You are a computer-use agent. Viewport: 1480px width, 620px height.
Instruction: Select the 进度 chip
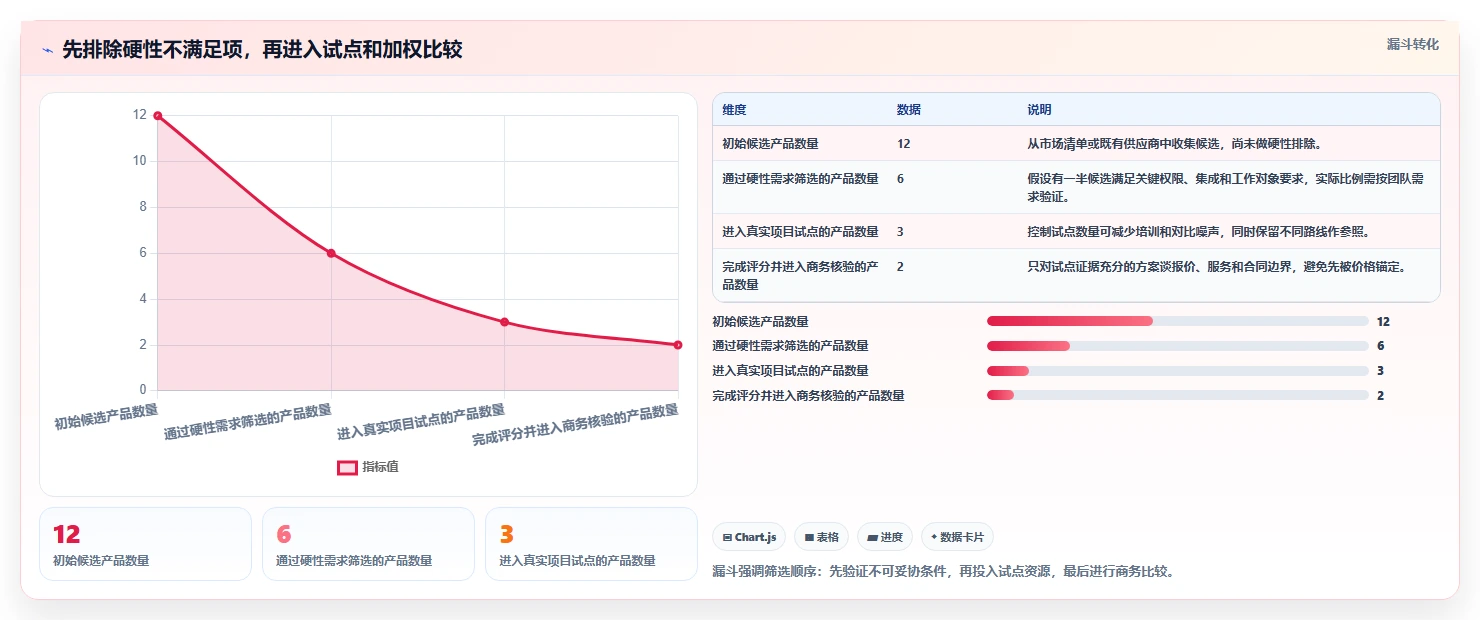(885, 537)
